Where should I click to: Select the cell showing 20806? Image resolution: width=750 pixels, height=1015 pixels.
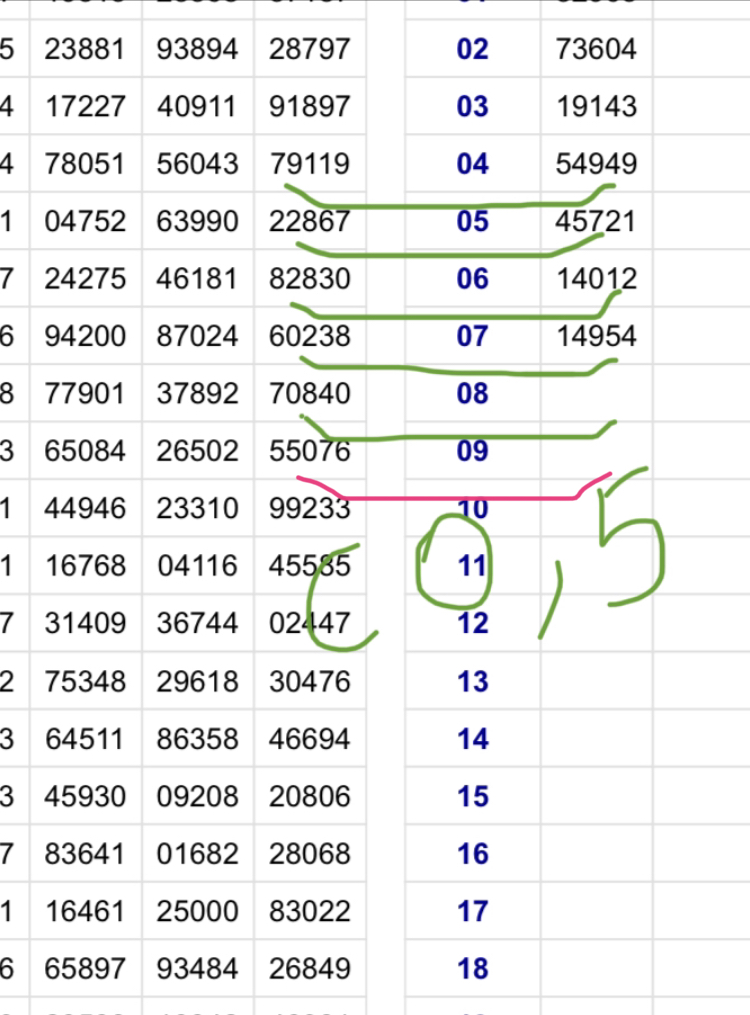coord(310,797)
